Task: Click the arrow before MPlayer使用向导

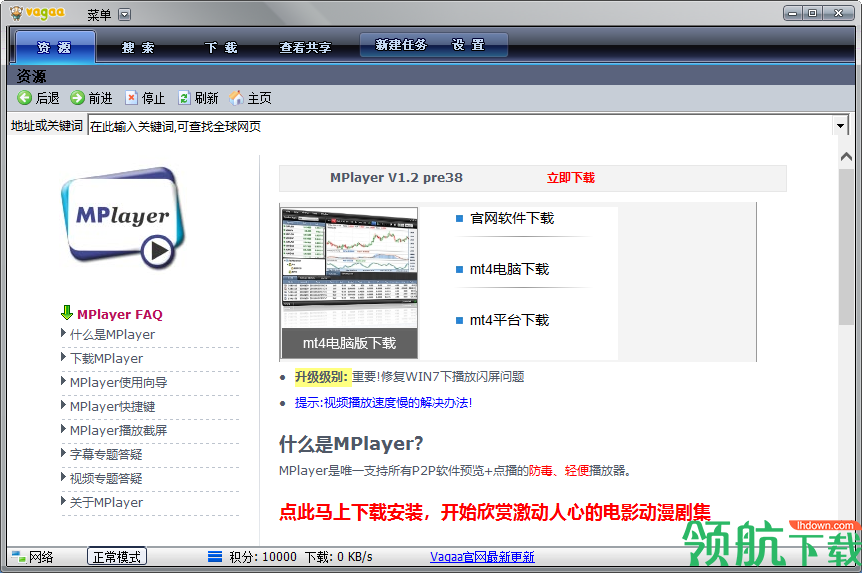Action: (64, 381)
